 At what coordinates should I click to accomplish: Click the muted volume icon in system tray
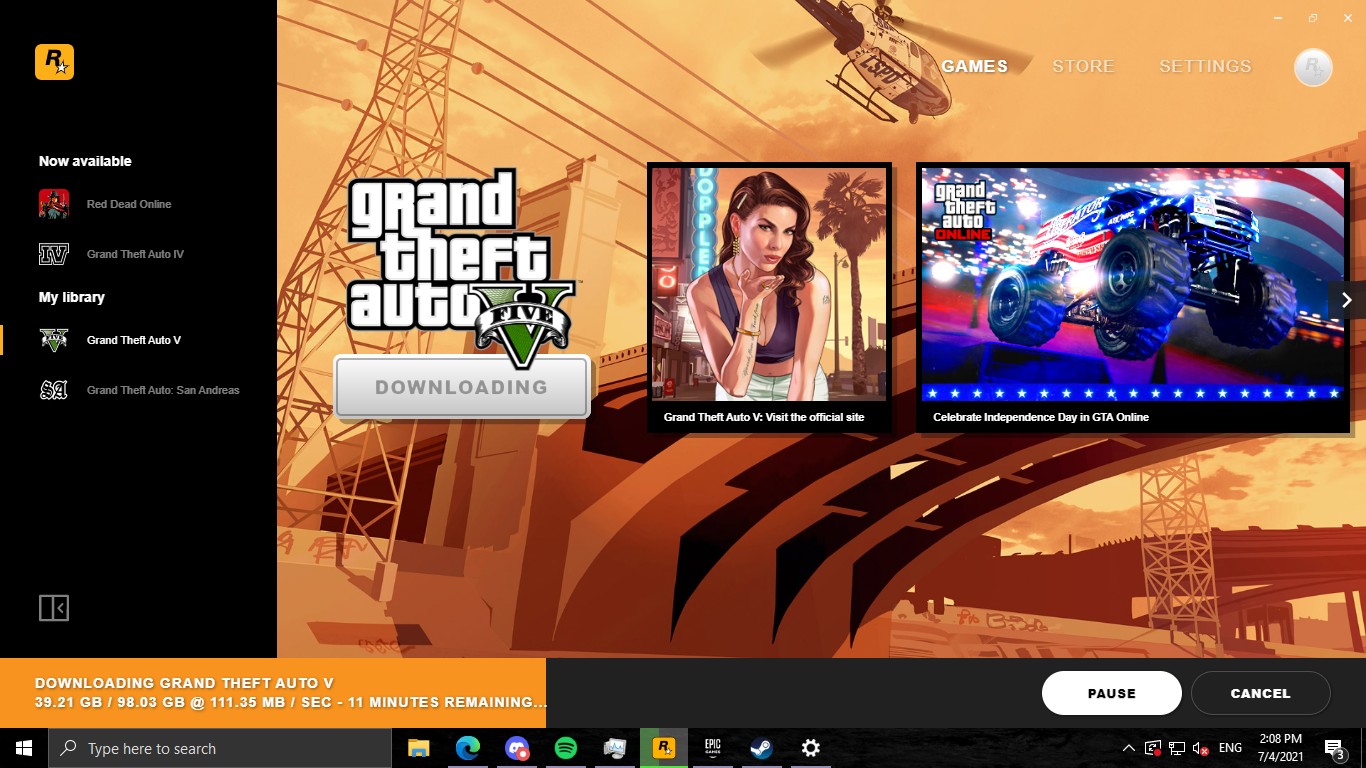[1200, 748]
